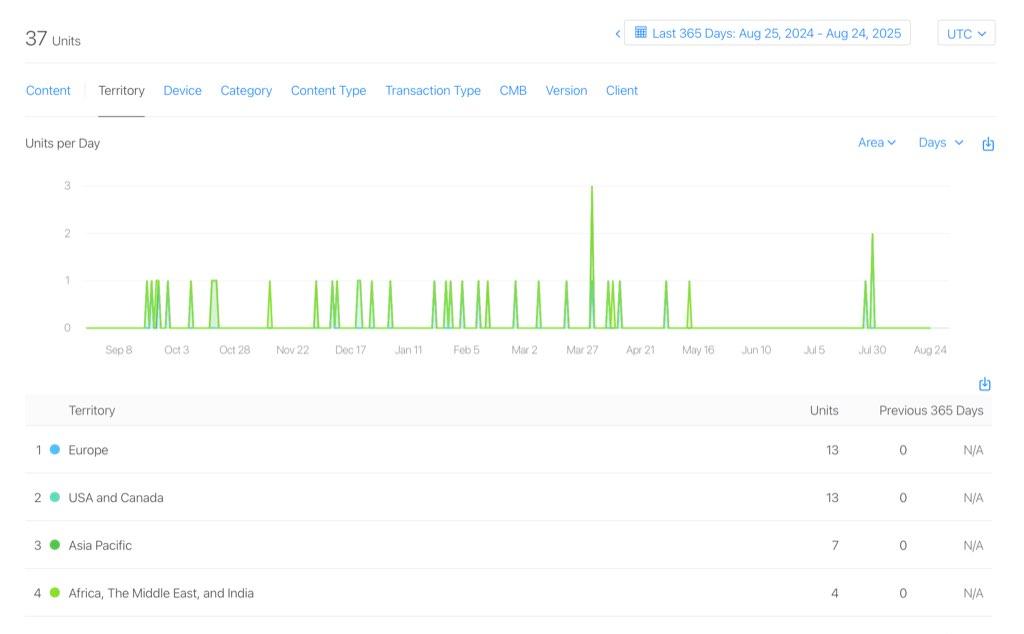Expand the Area chart type dropdown
The image size is (1024, 634).
876,143
